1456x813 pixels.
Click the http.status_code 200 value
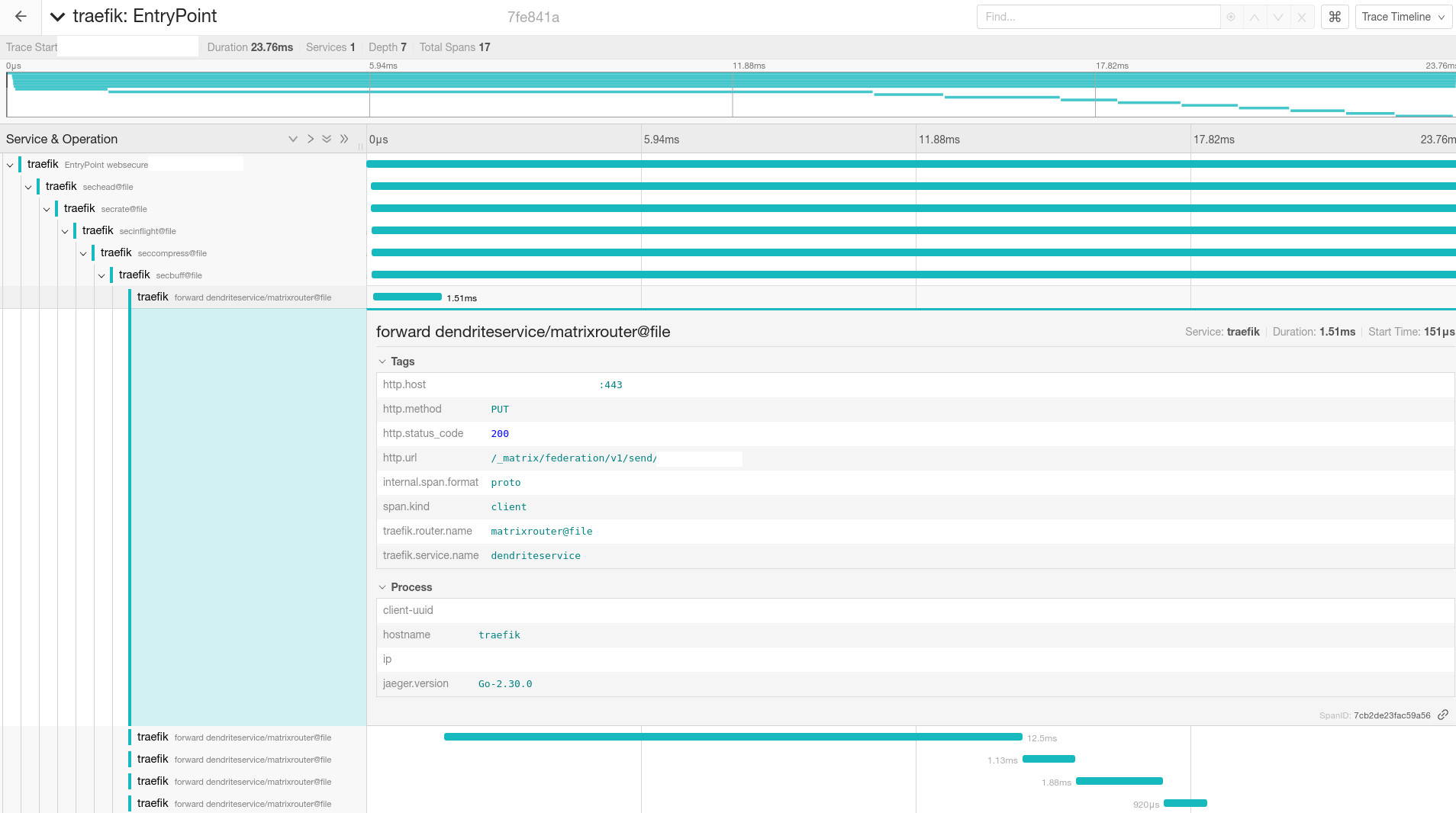pos(500,434)
